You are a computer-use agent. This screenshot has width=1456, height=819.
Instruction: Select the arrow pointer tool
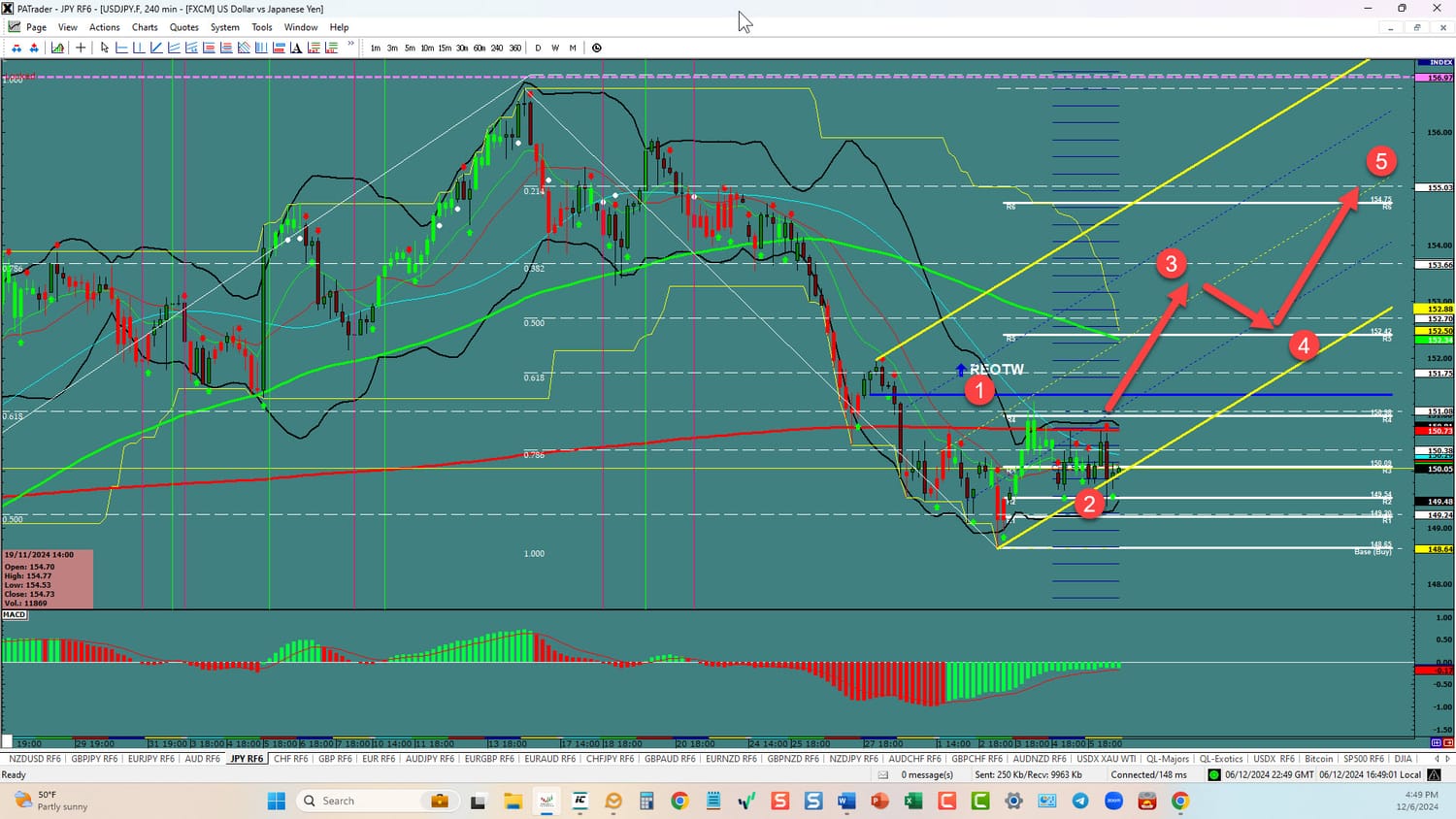(x=105, y=48)
